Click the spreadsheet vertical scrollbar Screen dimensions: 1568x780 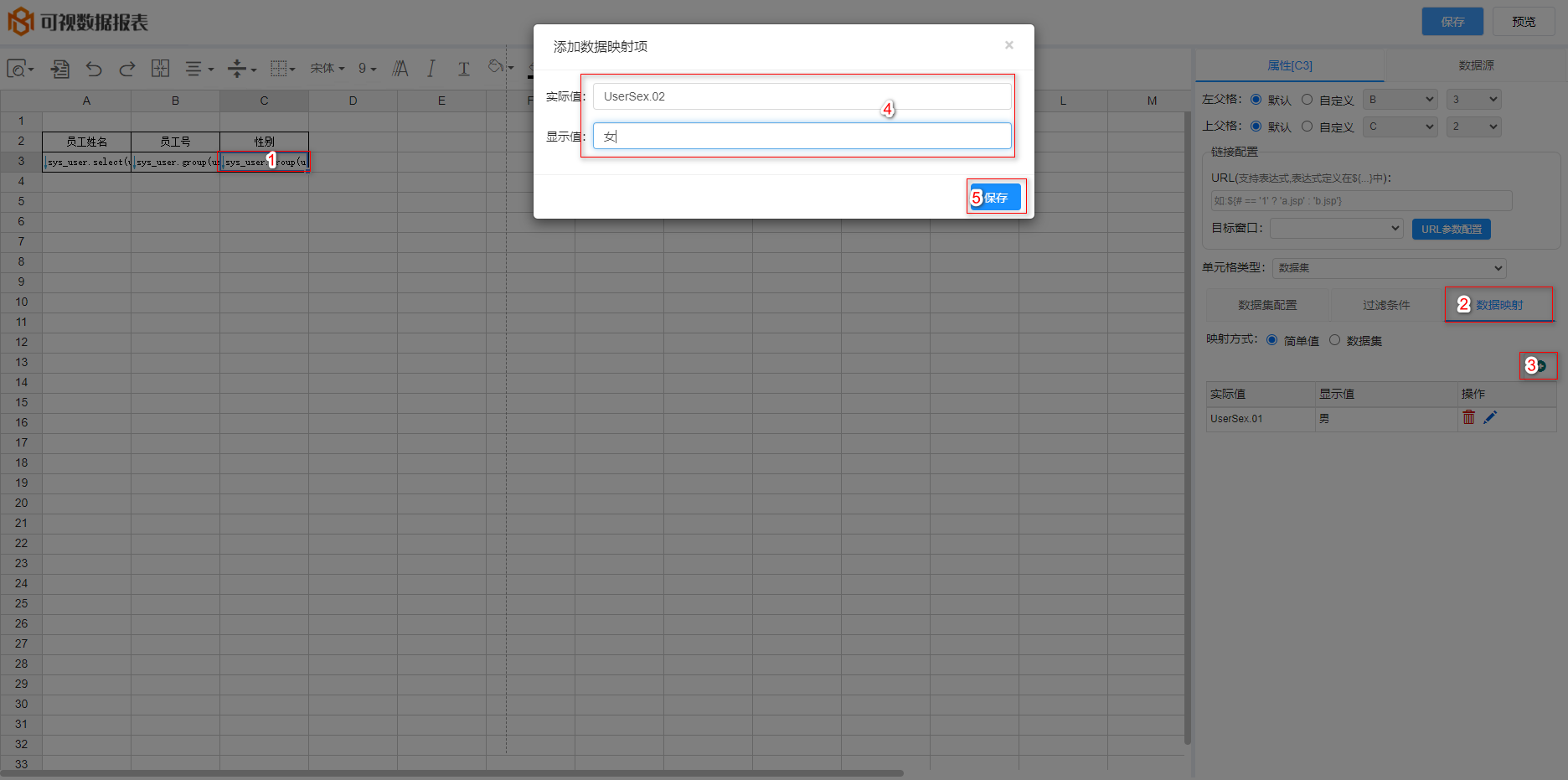pyautogui.click(x=1188, y=427)
